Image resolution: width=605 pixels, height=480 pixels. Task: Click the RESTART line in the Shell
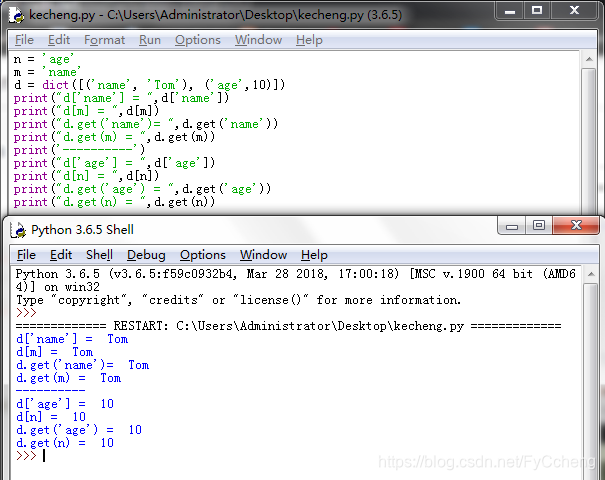[x=289, y=326]
